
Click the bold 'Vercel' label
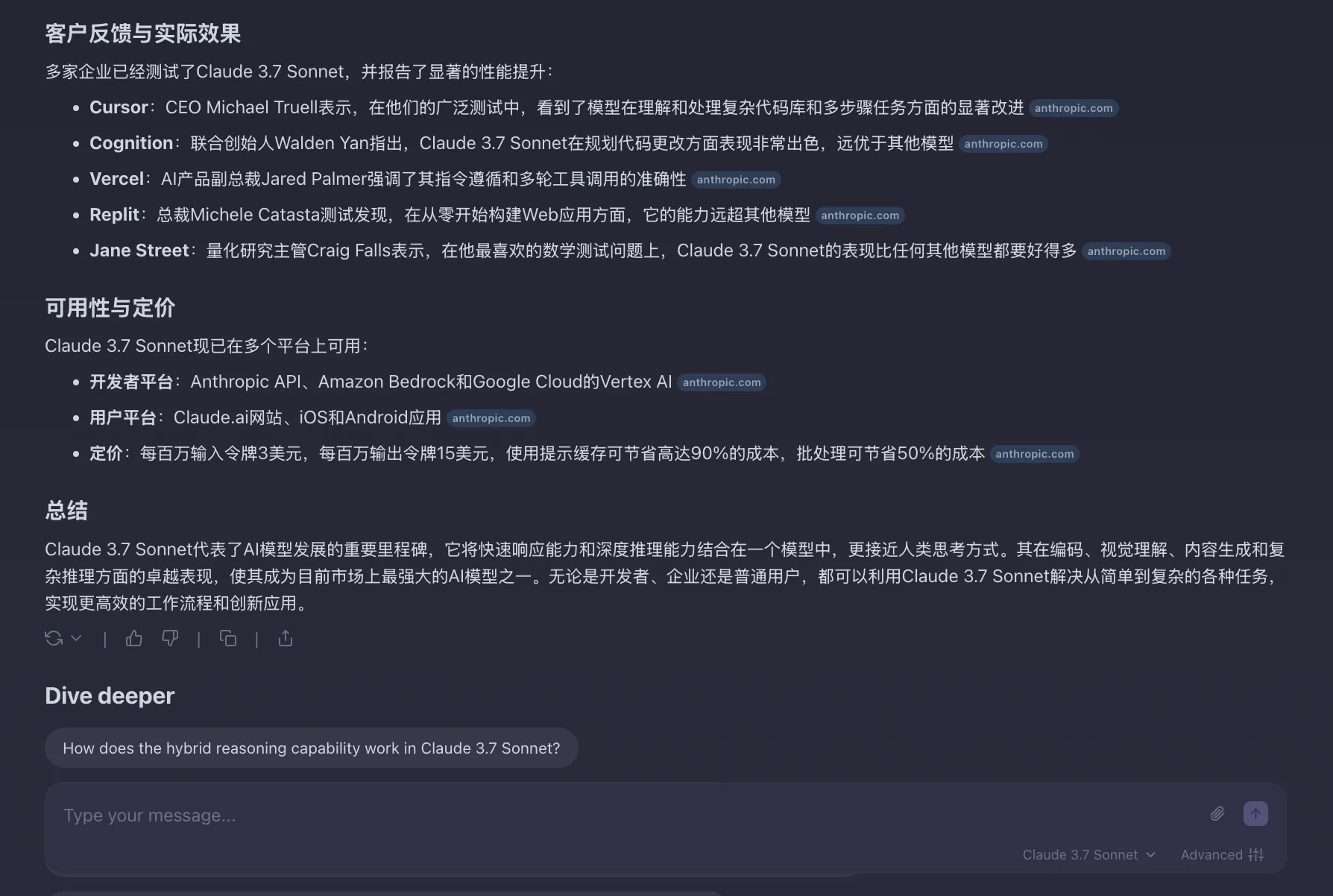(116, 179)
